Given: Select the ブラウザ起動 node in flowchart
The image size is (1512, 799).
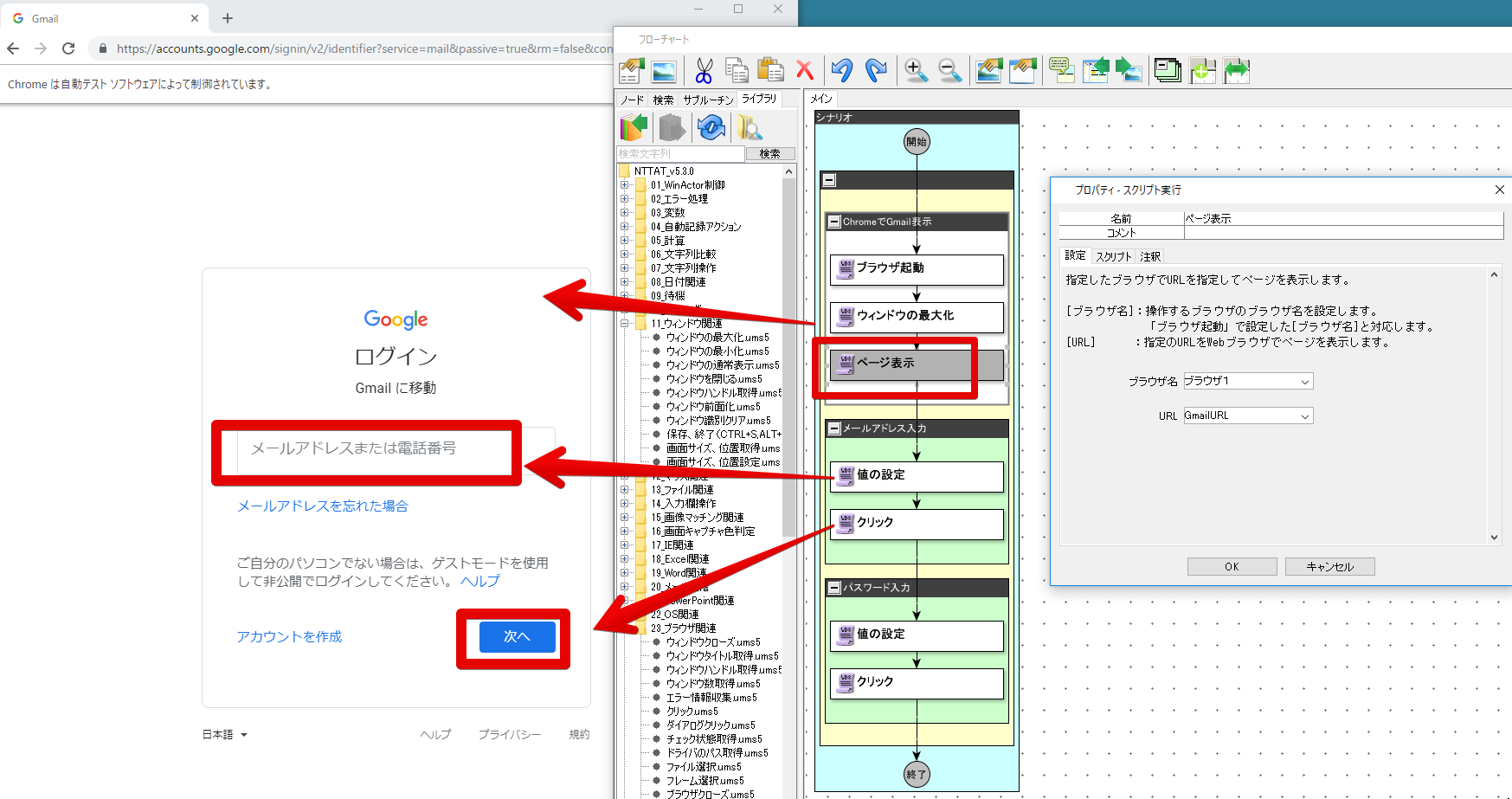Looking at the screenshot, I should [x=917, y=269].
